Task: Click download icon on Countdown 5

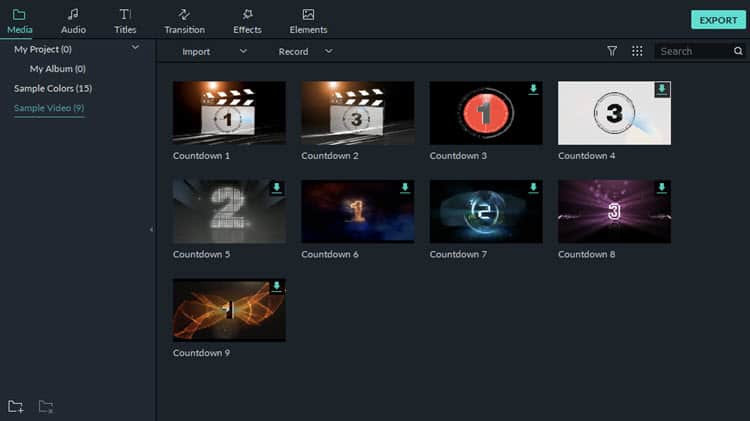Action: pyautogui.click(x=276, y=188)
